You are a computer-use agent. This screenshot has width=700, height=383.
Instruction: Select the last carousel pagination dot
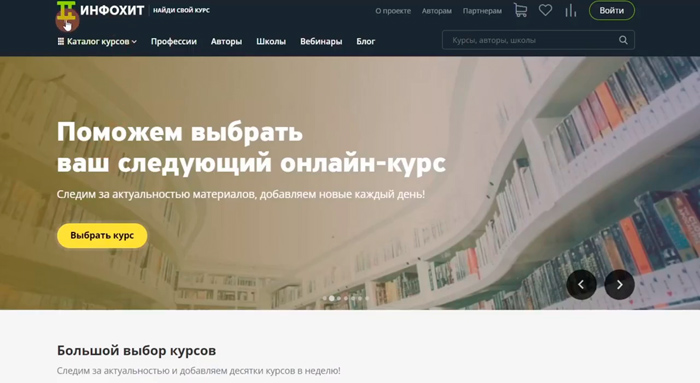coord(367,298)
